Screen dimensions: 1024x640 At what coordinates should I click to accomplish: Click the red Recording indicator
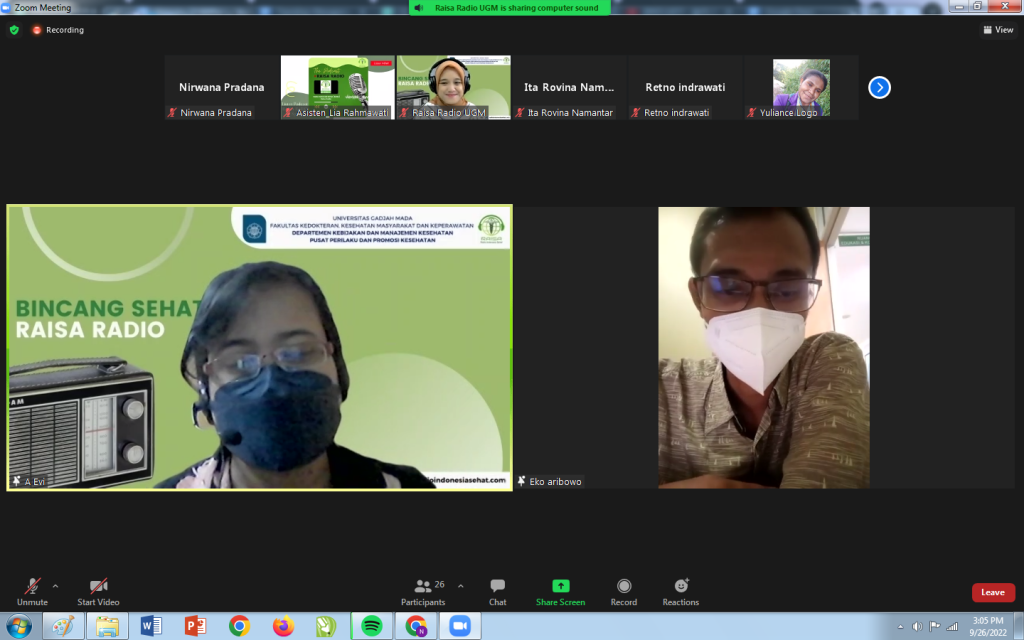click(58, 30)
